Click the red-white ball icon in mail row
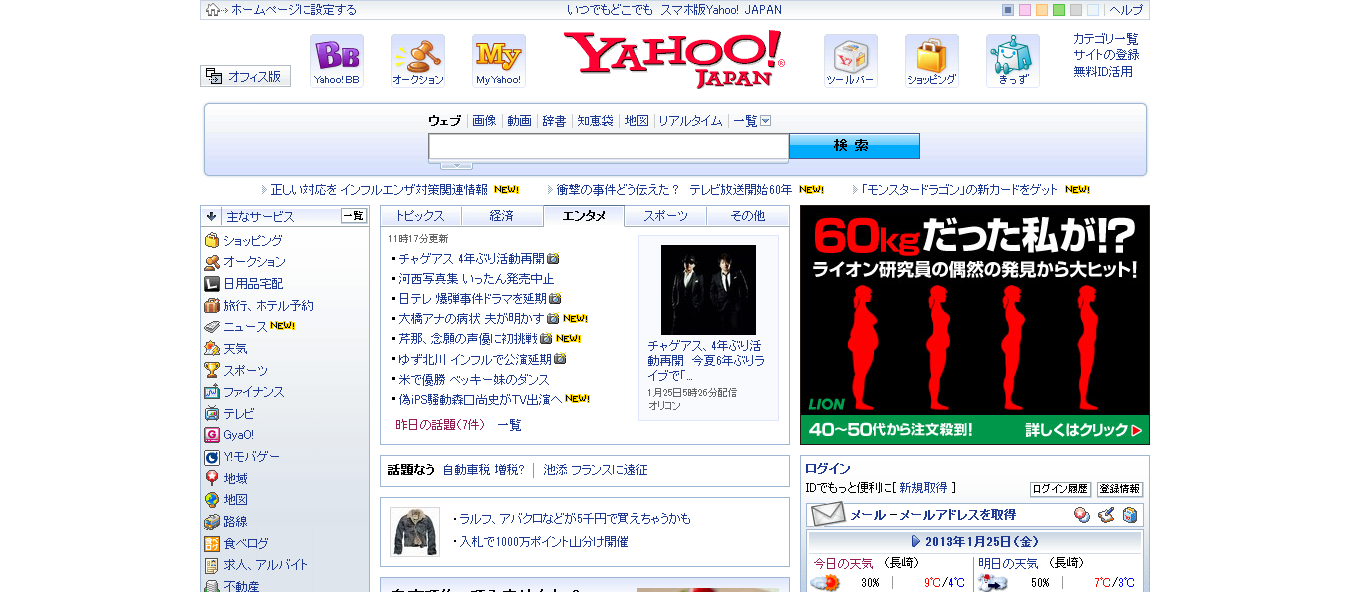The image size is (1349, 592). (x=1082, y=515)
